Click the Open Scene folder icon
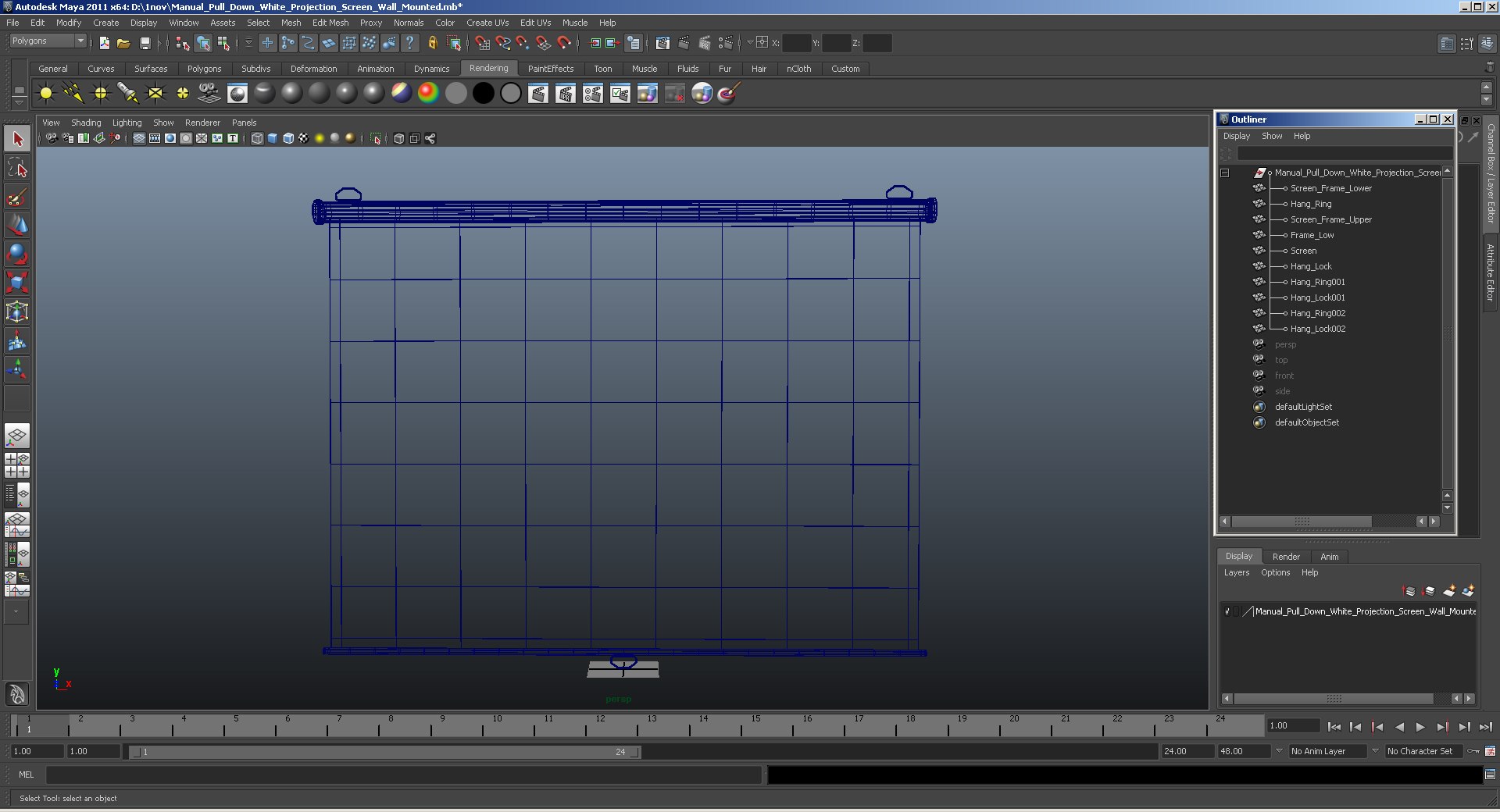Image resolution: width=1500 pixels, height=812 pixels. point(123,43)
